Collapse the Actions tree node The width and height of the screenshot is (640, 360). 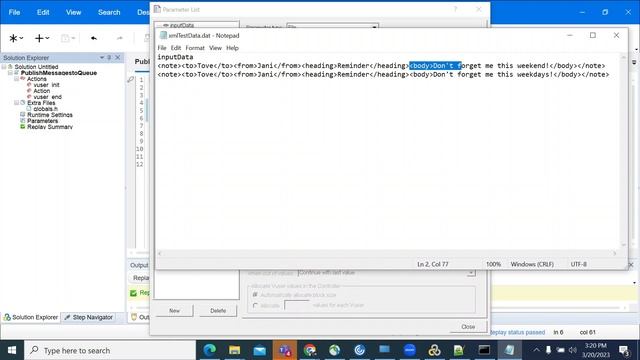[16, 79]
